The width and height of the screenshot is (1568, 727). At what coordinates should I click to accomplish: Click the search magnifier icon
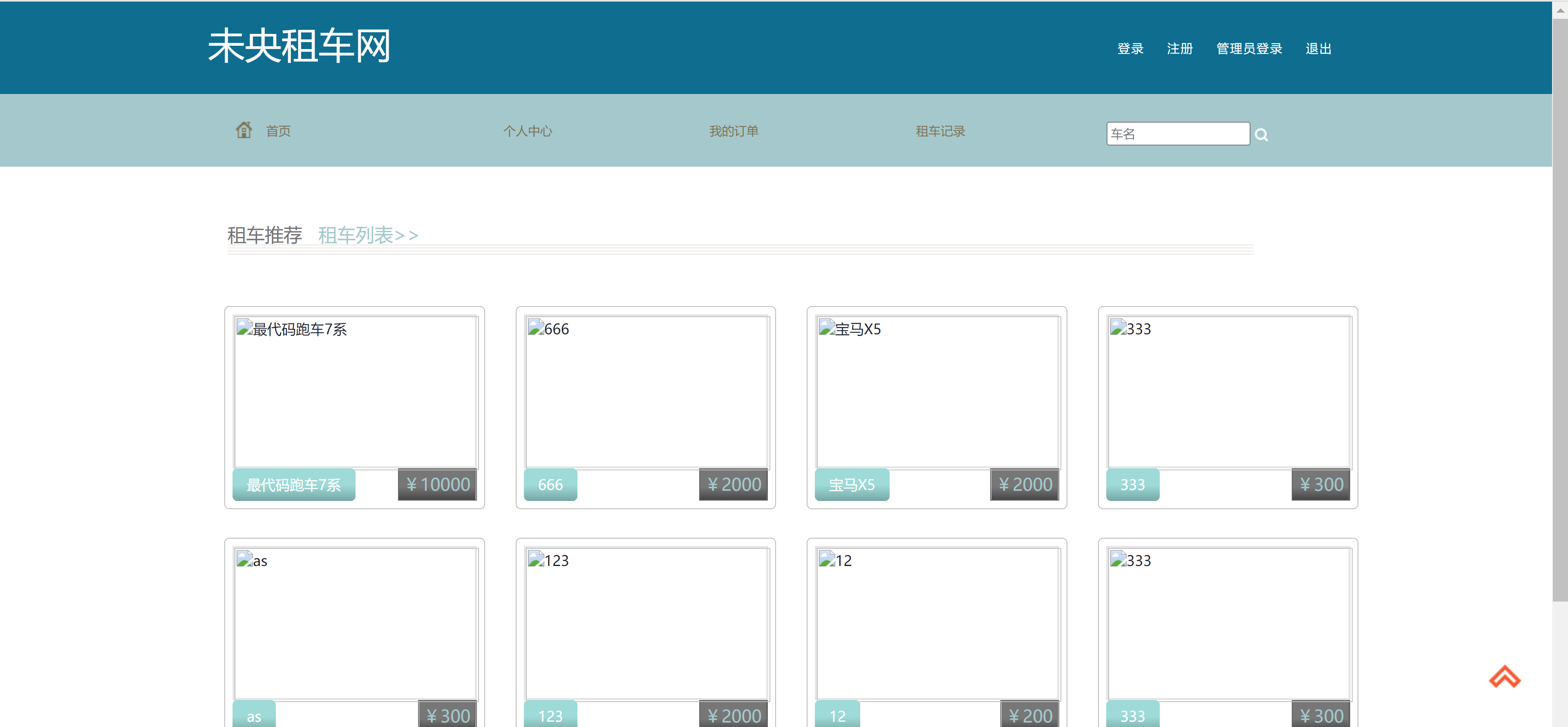(1262, 133)
